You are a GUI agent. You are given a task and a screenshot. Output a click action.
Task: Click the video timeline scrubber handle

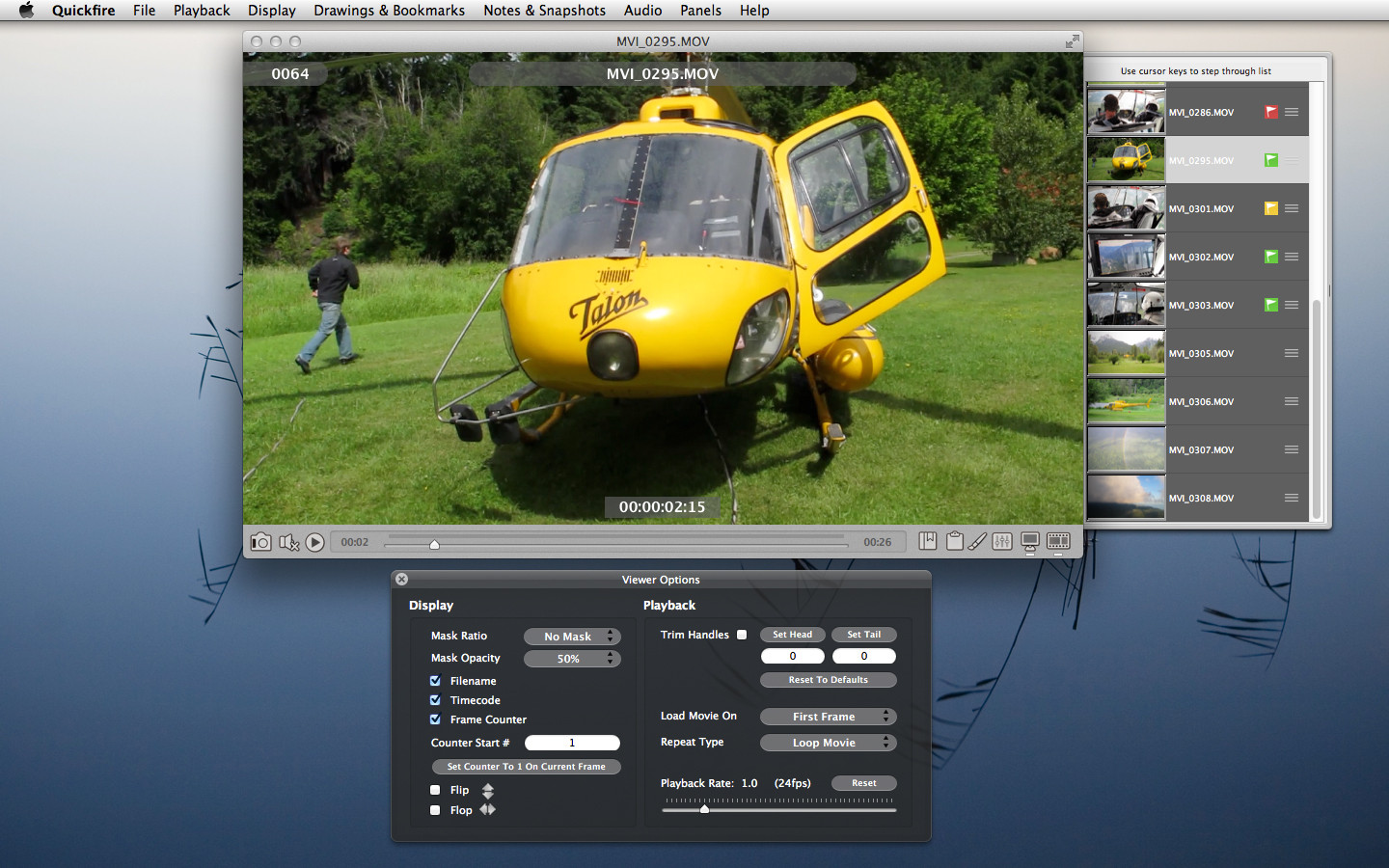pyautogui.click(x=434, y=545)
